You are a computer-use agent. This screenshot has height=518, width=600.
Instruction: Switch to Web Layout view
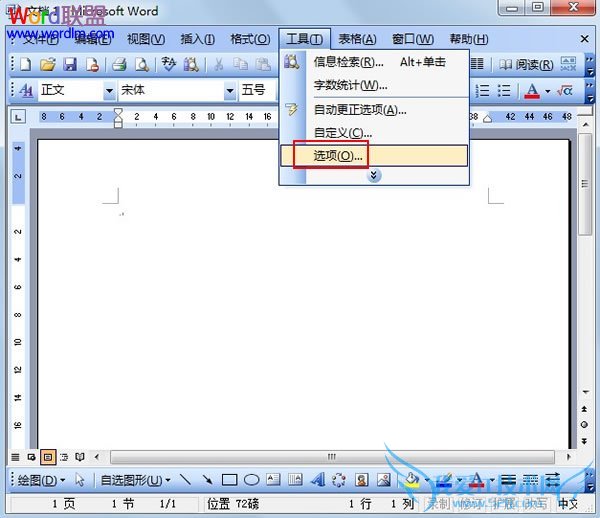click(x=31, y=457)
